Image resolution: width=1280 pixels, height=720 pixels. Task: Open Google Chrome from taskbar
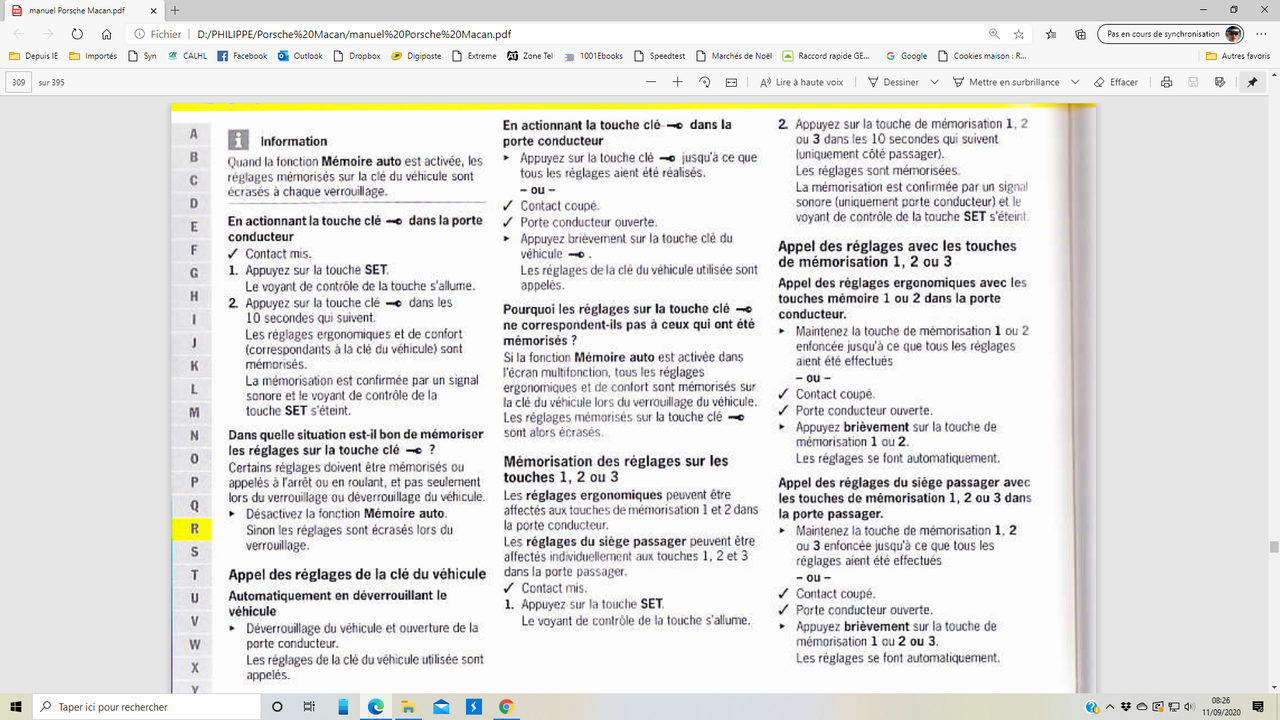pyautogui.click(x=506, y=706)
